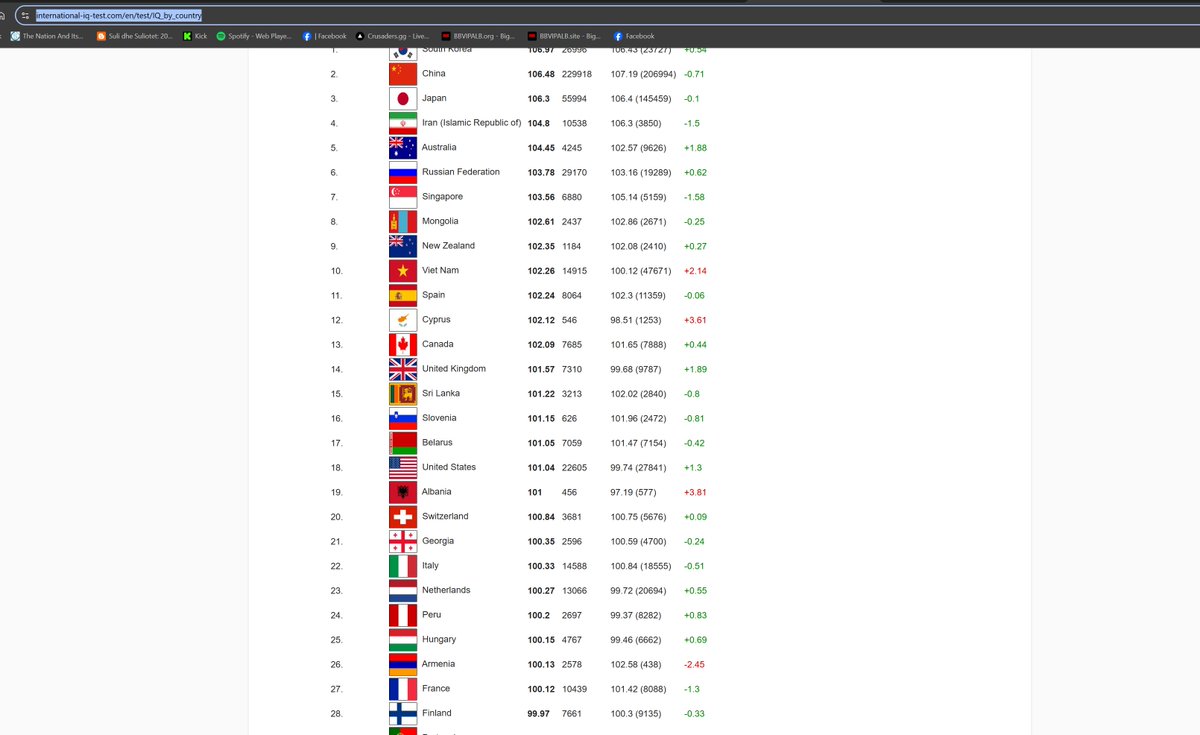This screenshot has width=1200, height=735.
Task: Click the Spain flag image
Action: click(403, 295)
